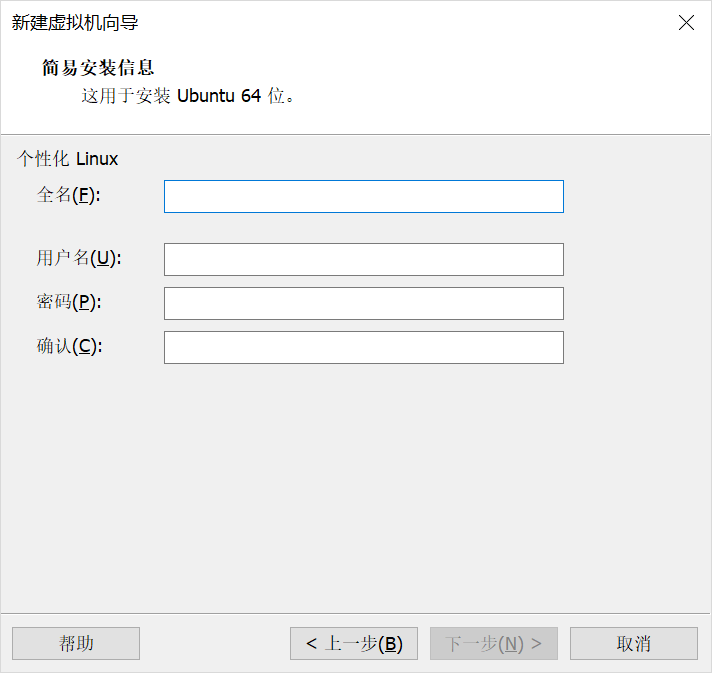Click the divider line below the header banner
The image size is (712, 673).
point(356,134)
